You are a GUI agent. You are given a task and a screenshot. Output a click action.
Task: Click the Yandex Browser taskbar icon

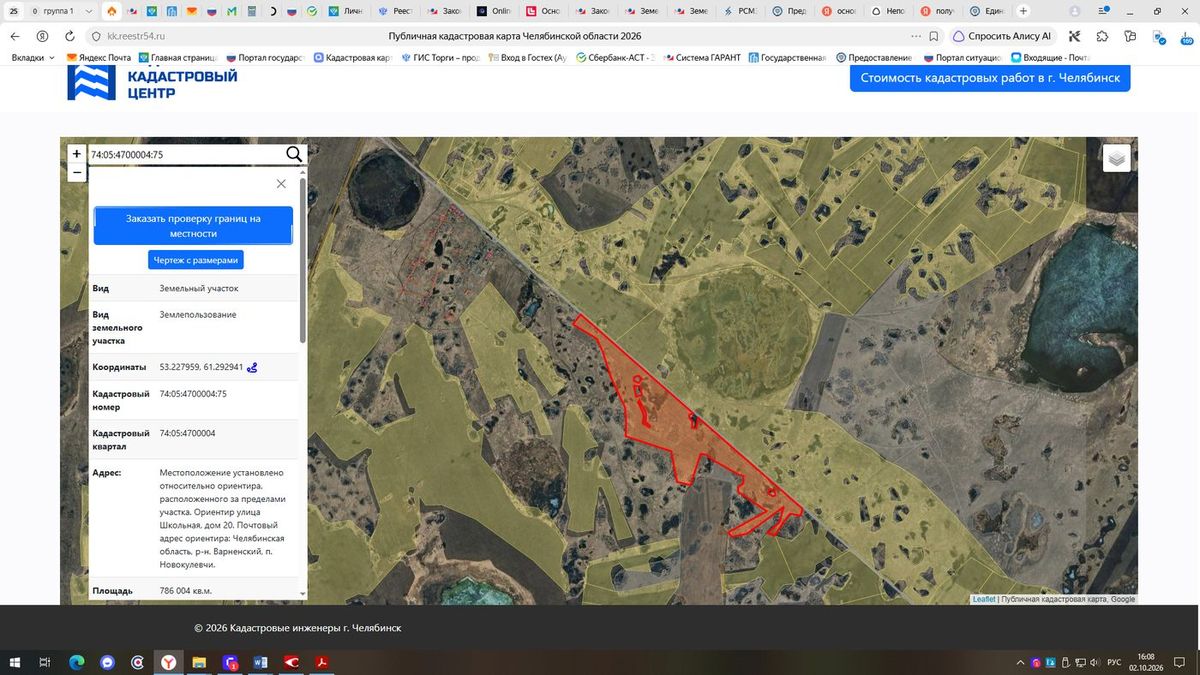[168, 662]
